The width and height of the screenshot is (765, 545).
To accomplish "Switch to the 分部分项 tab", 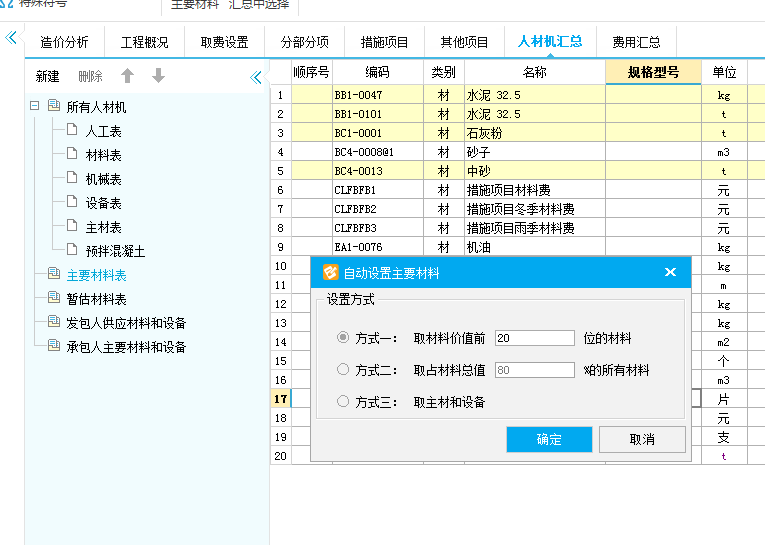I will click(x=304, y=42).
